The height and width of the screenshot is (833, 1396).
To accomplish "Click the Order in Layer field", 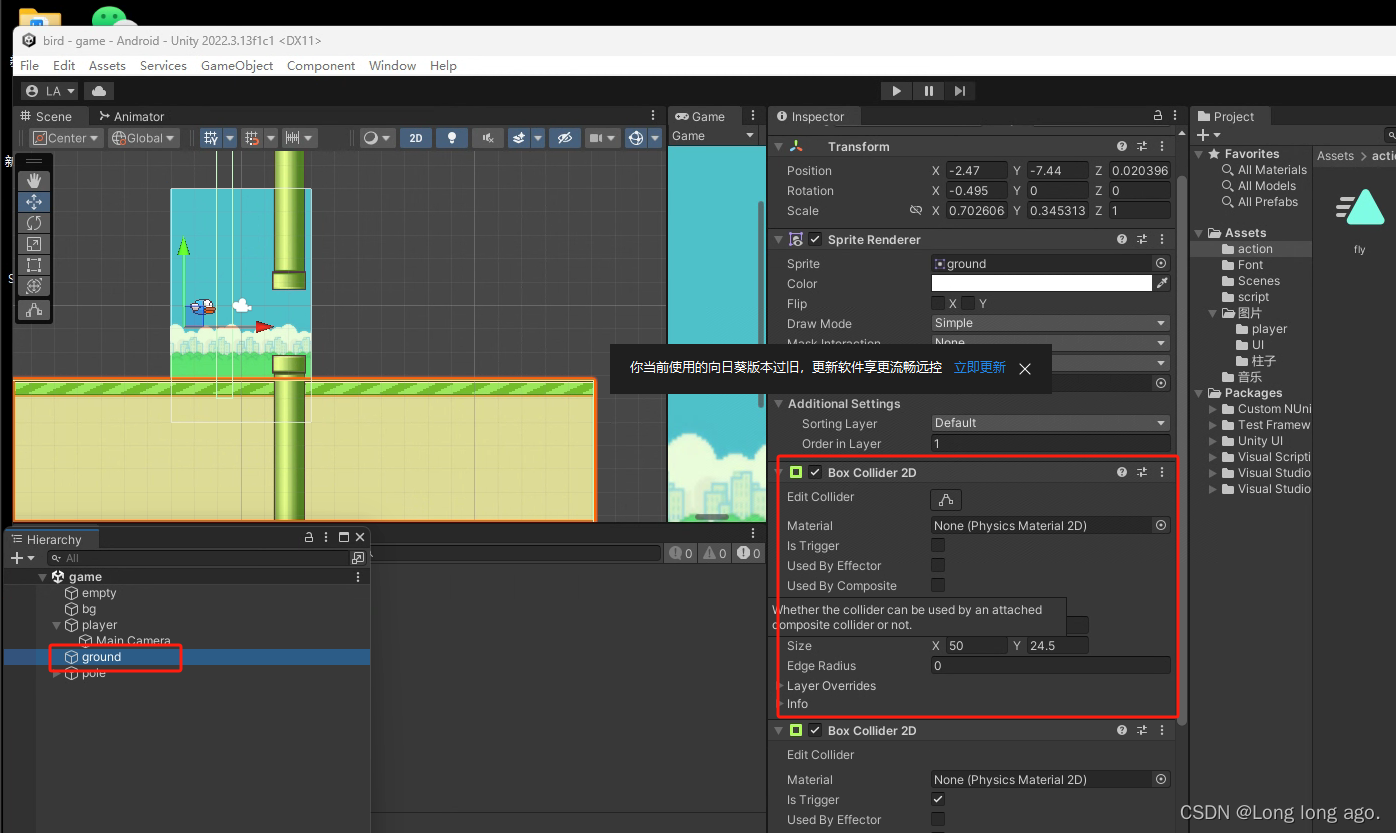I will tap(1050, 443).
